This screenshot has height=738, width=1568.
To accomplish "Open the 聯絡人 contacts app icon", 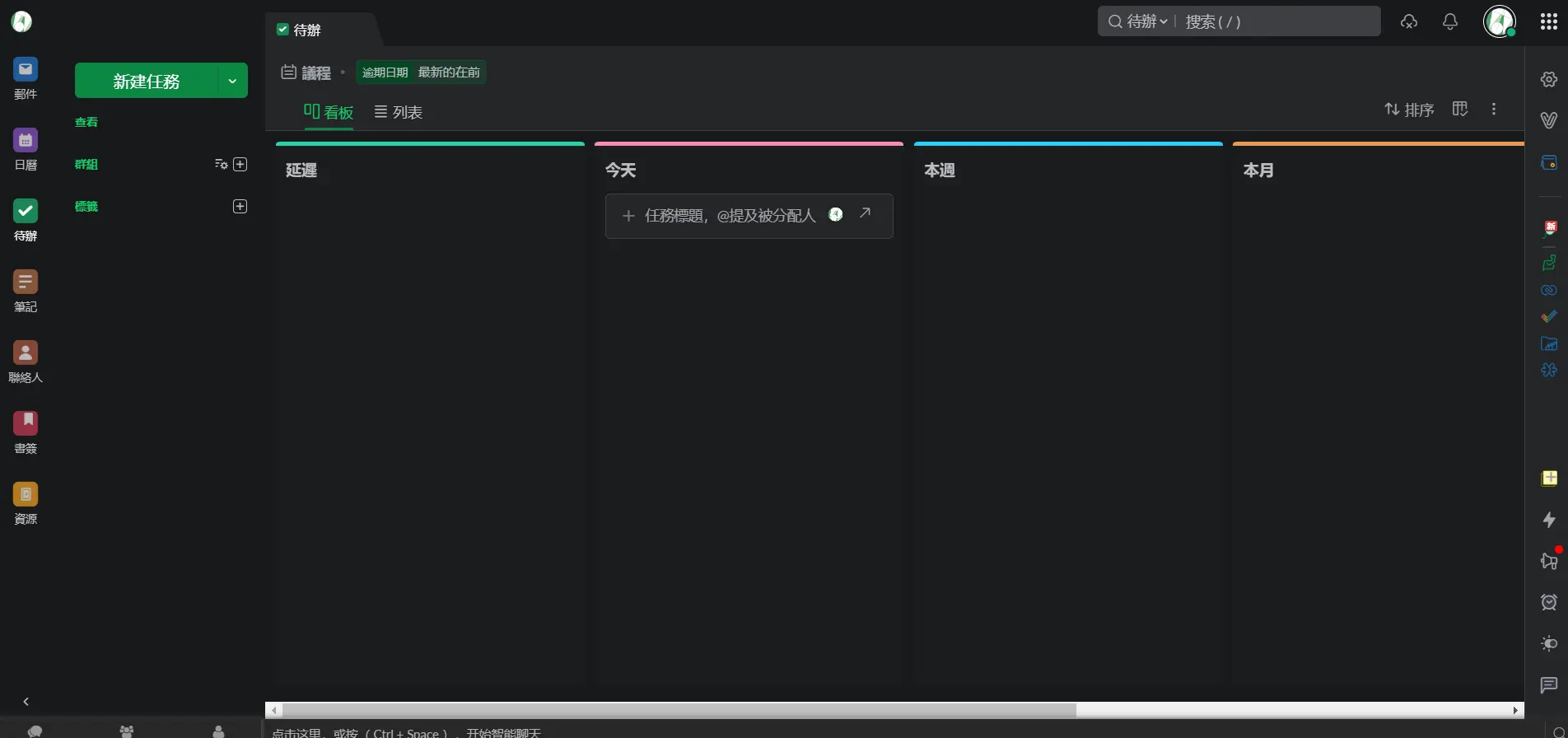I will [26, 353].
